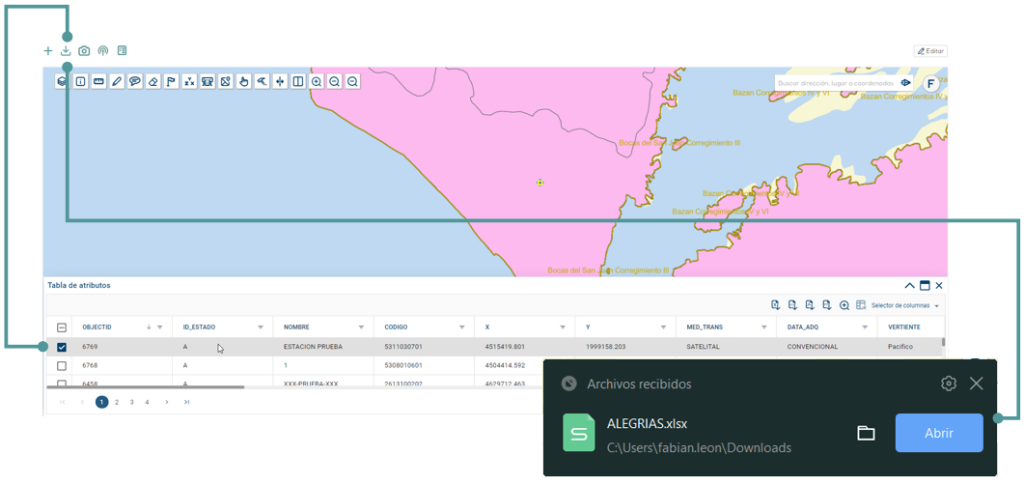Open the NOMBRE column filter dropdown

tap(361, 327)
